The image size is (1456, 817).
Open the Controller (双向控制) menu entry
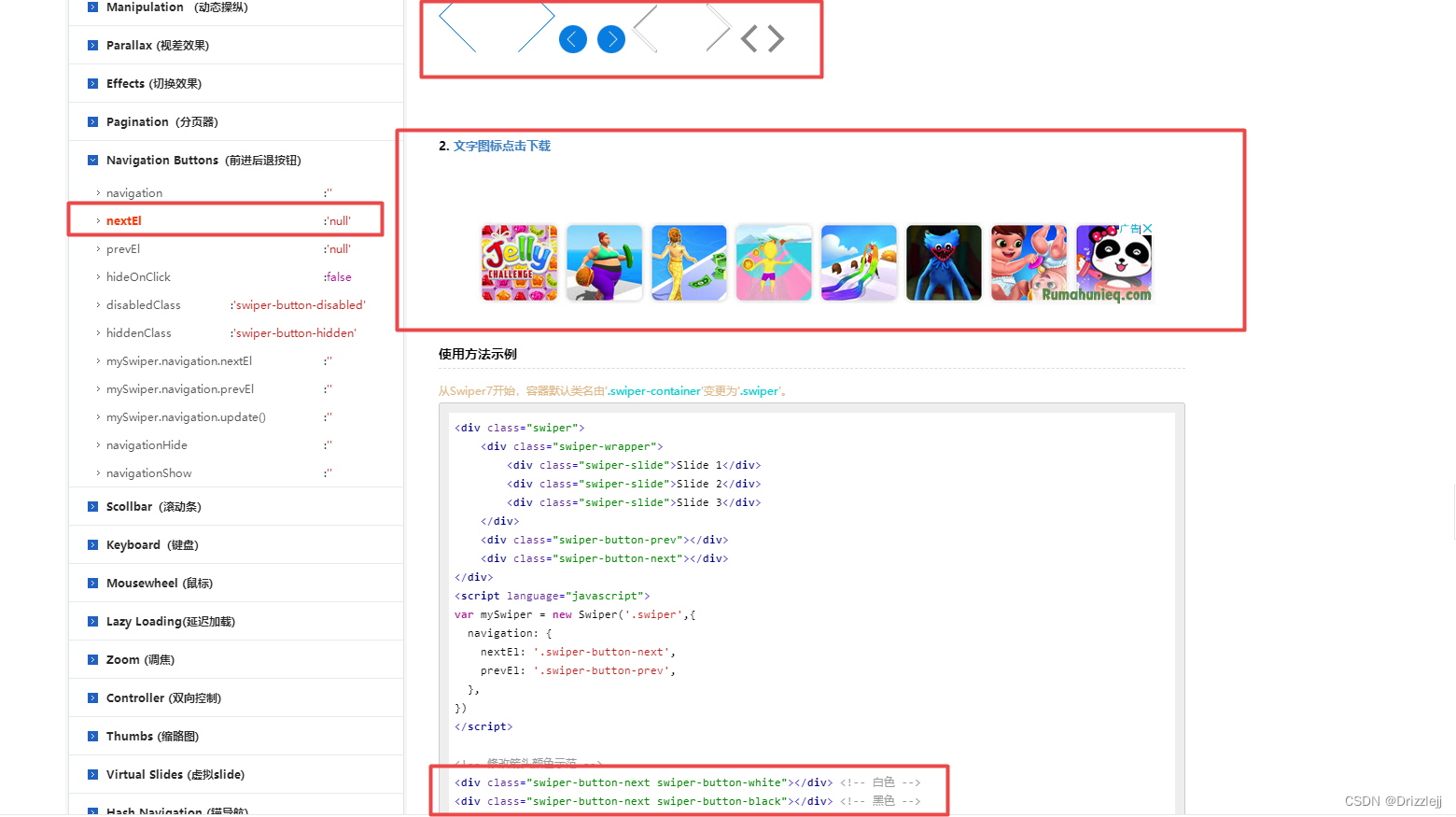point(163,697)
